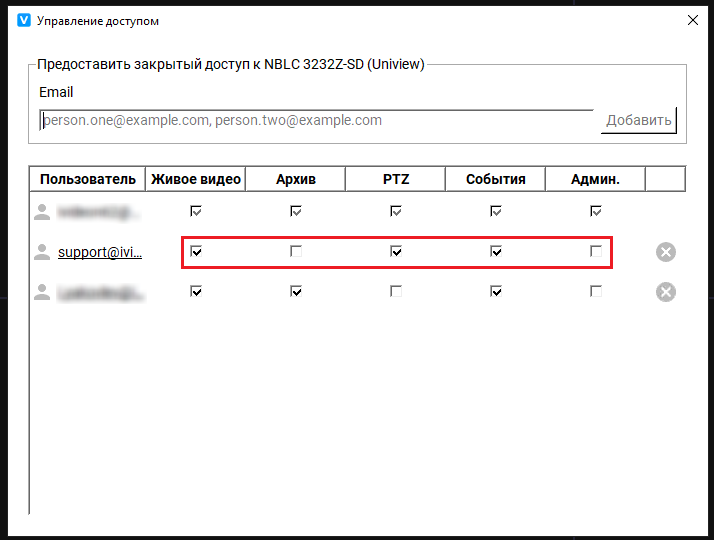Image resolution: width=714 pixels, height=540 pixels.
Task: Click the blue V application icon in title bar
Action: click(x=24, y=20)
